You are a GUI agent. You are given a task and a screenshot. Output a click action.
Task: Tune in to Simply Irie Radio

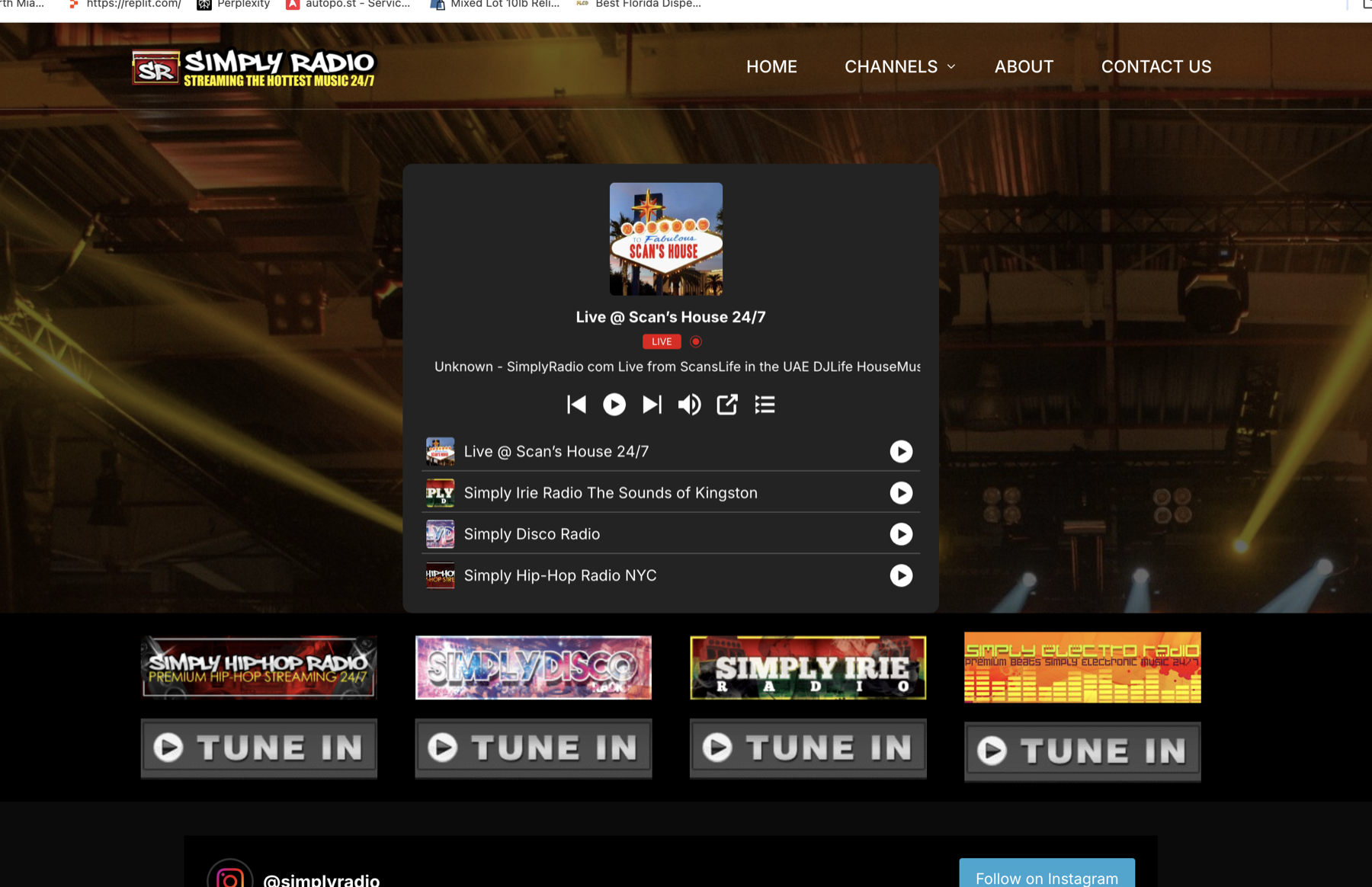[808, 748]
